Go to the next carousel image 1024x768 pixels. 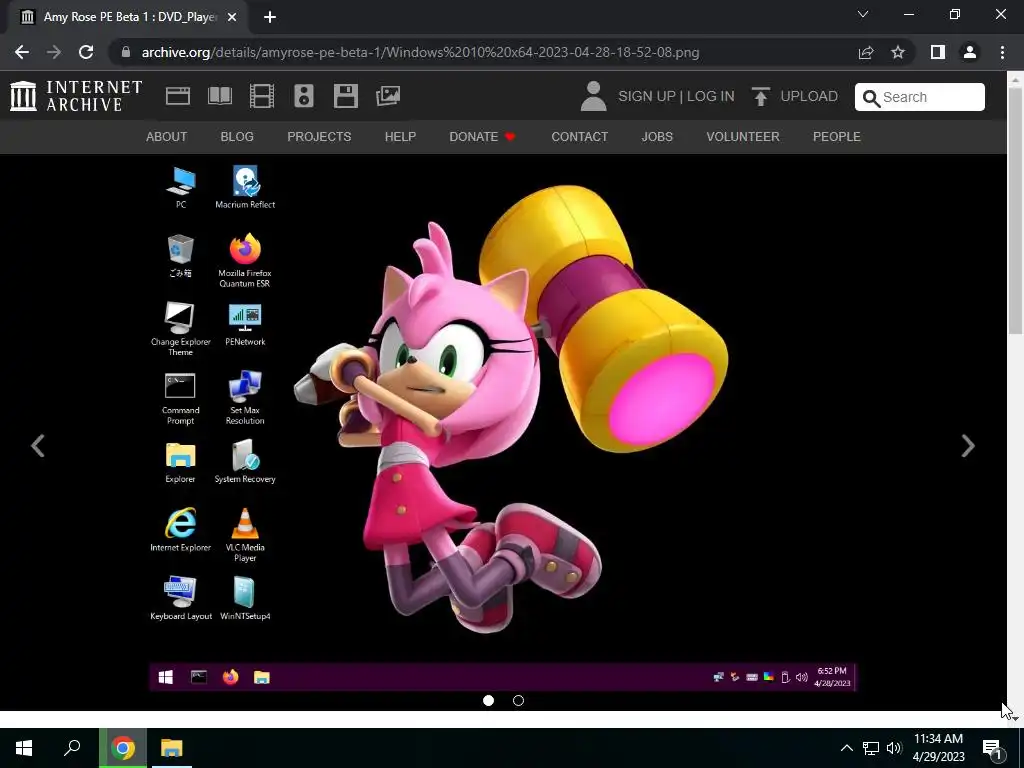click(x=968, y=446)
